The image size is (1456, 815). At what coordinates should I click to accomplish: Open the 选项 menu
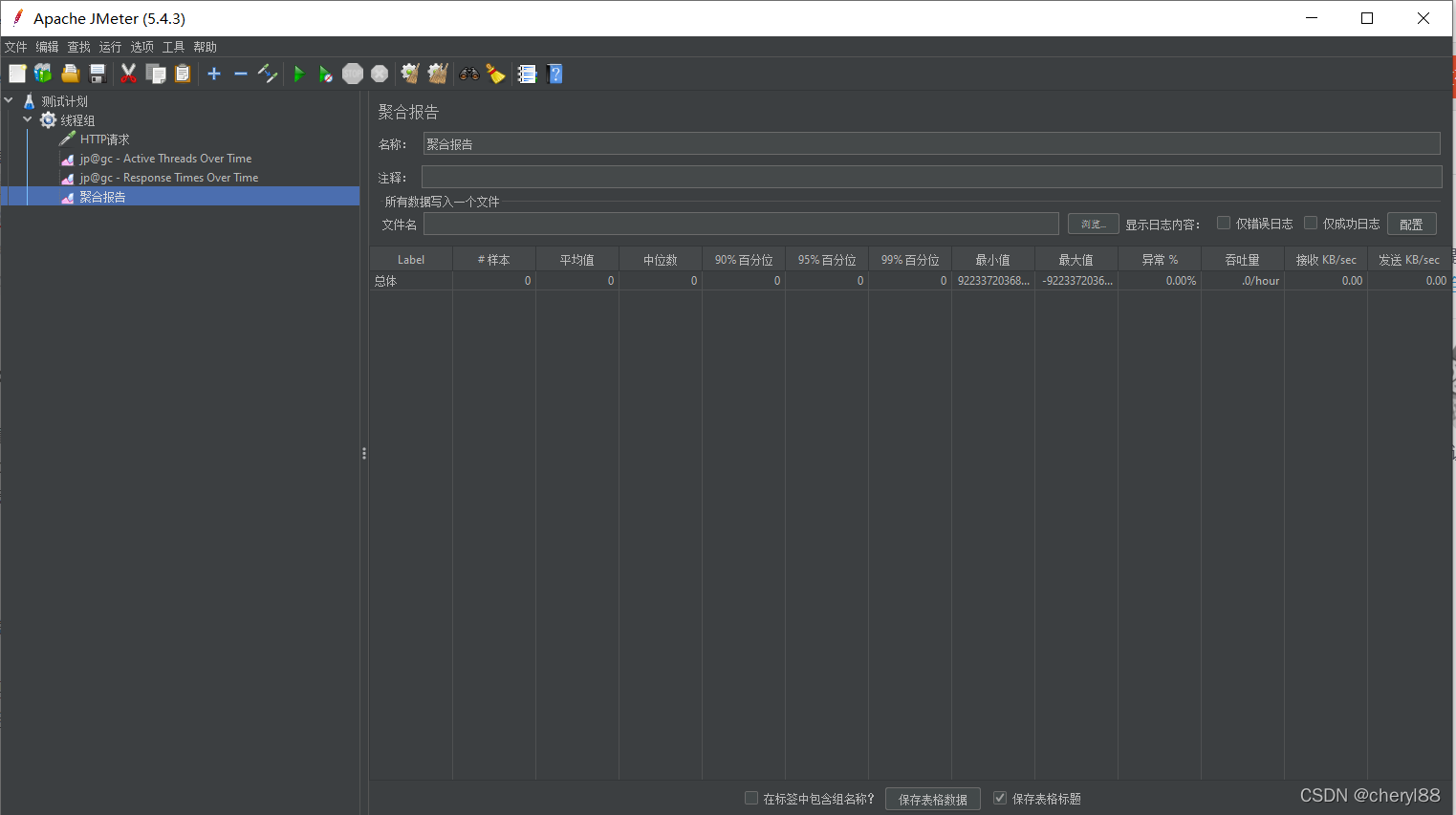(141, 47)
